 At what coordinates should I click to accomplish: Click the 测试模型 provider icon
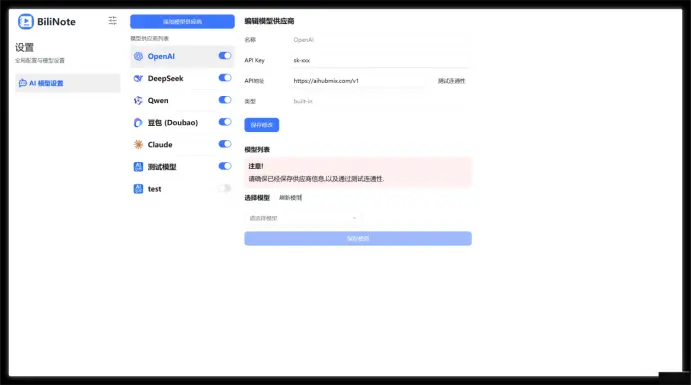click(x=138, y=167)
